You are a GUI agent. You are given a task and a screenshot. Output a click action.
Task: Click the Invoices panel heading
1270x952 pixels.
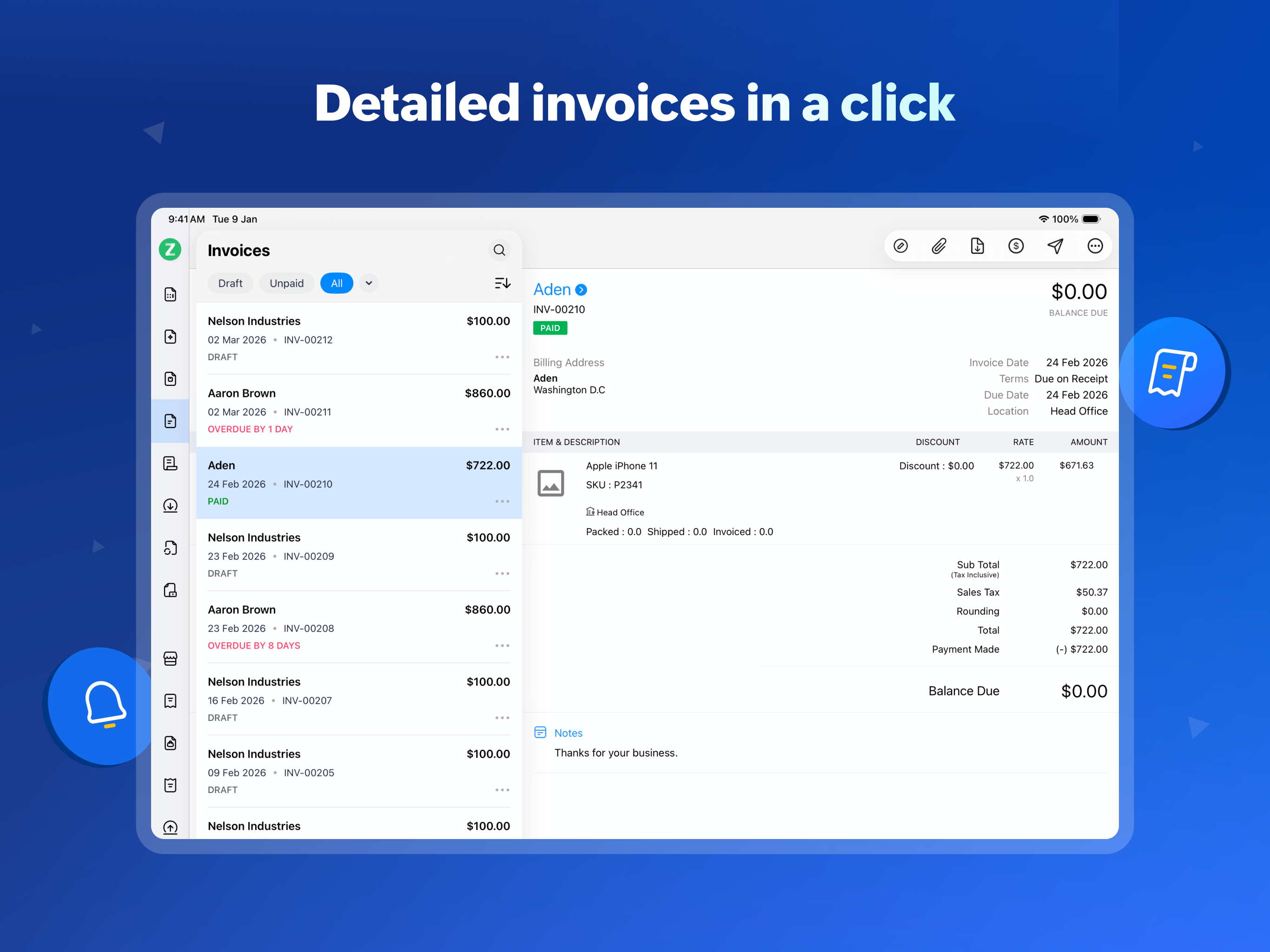point(238,251)
